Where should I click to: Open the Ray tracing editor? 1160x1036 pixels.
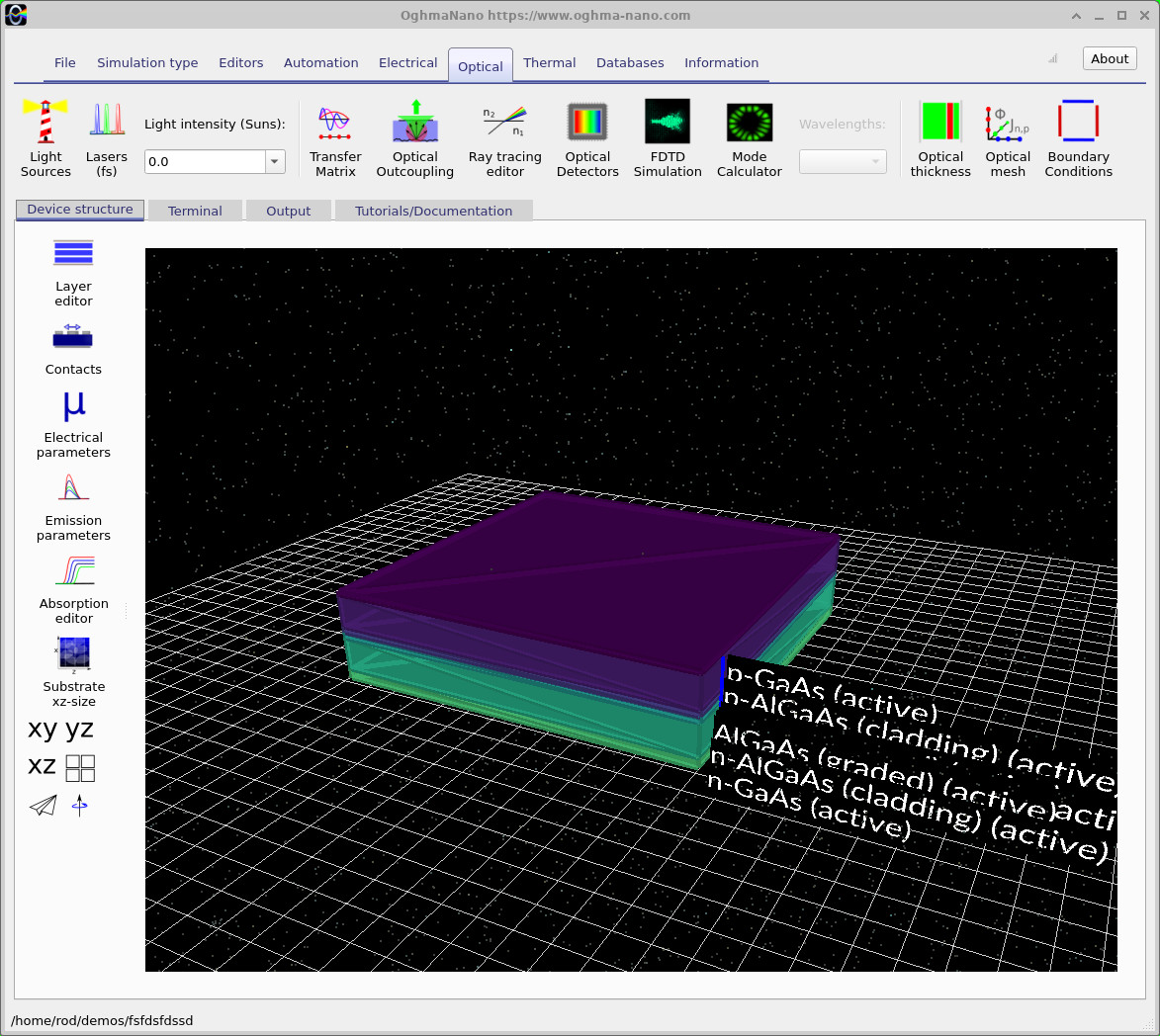point(505,138)
